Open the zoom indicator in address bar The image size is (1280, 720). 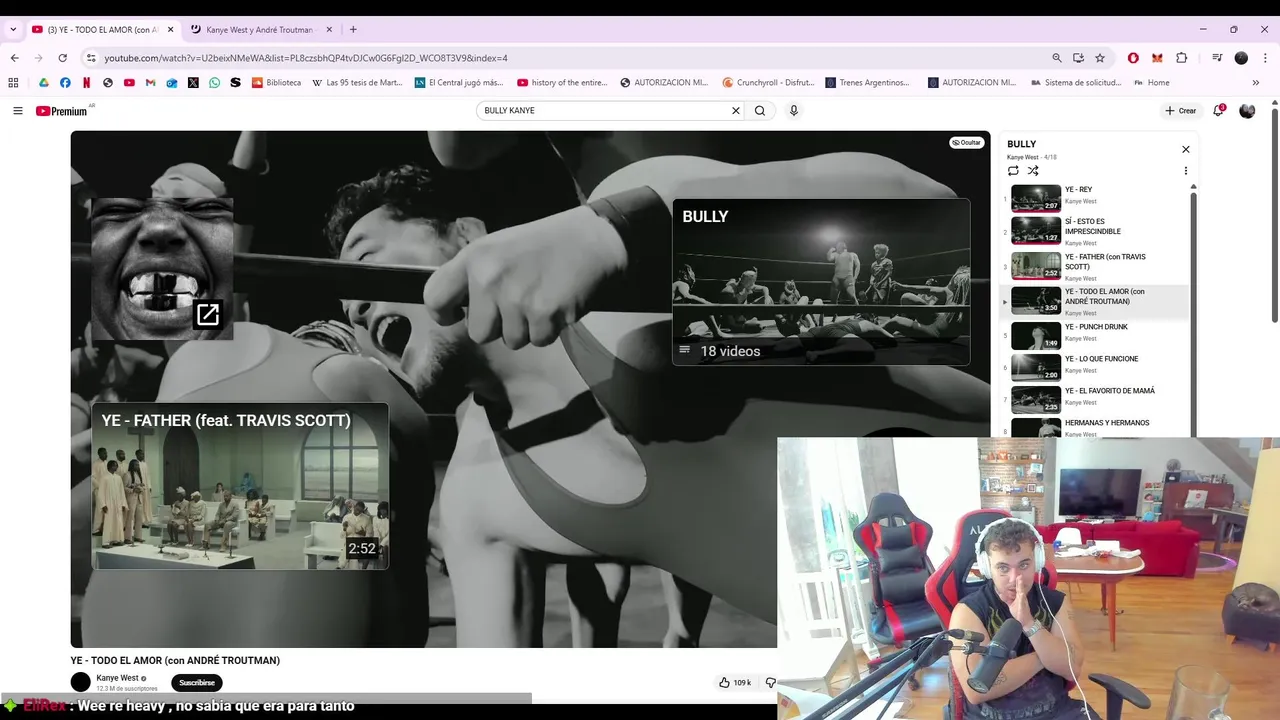(x=1056, y=58)
